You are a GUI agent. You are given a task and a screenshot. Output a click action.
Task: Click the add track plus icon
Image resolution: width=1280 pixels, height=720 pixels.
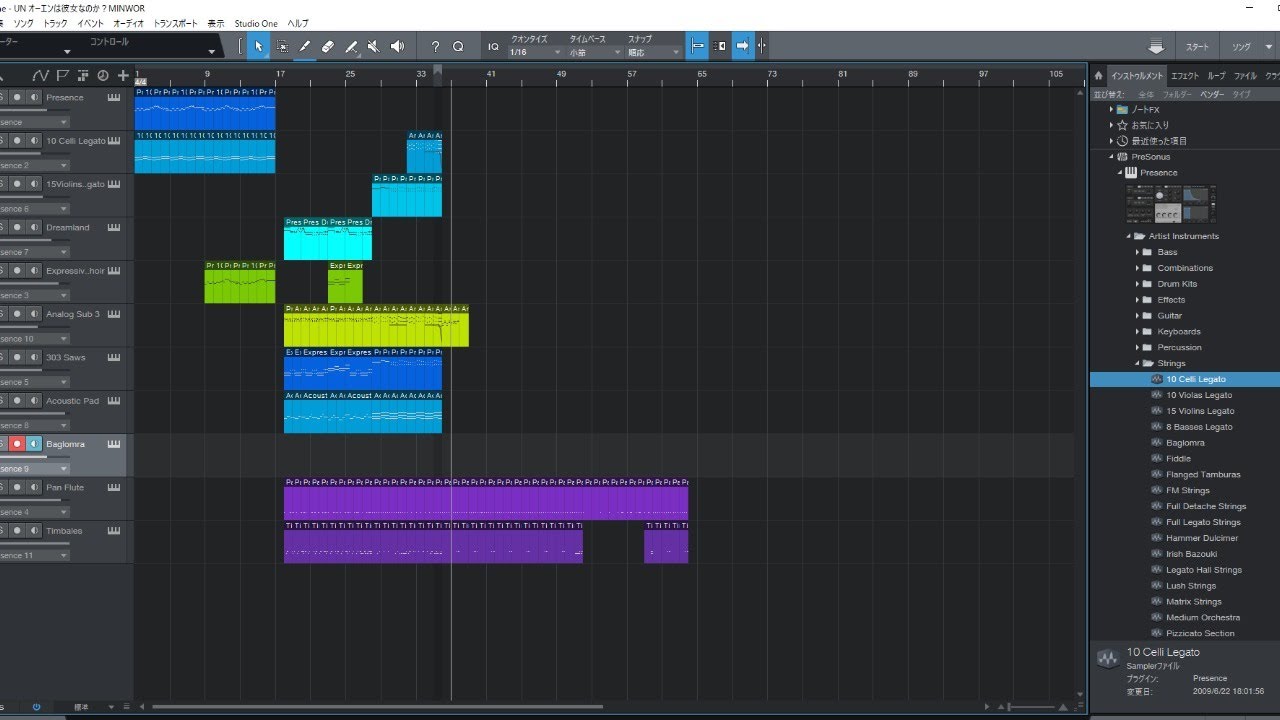pyautogui.click(x=123, y=75)
